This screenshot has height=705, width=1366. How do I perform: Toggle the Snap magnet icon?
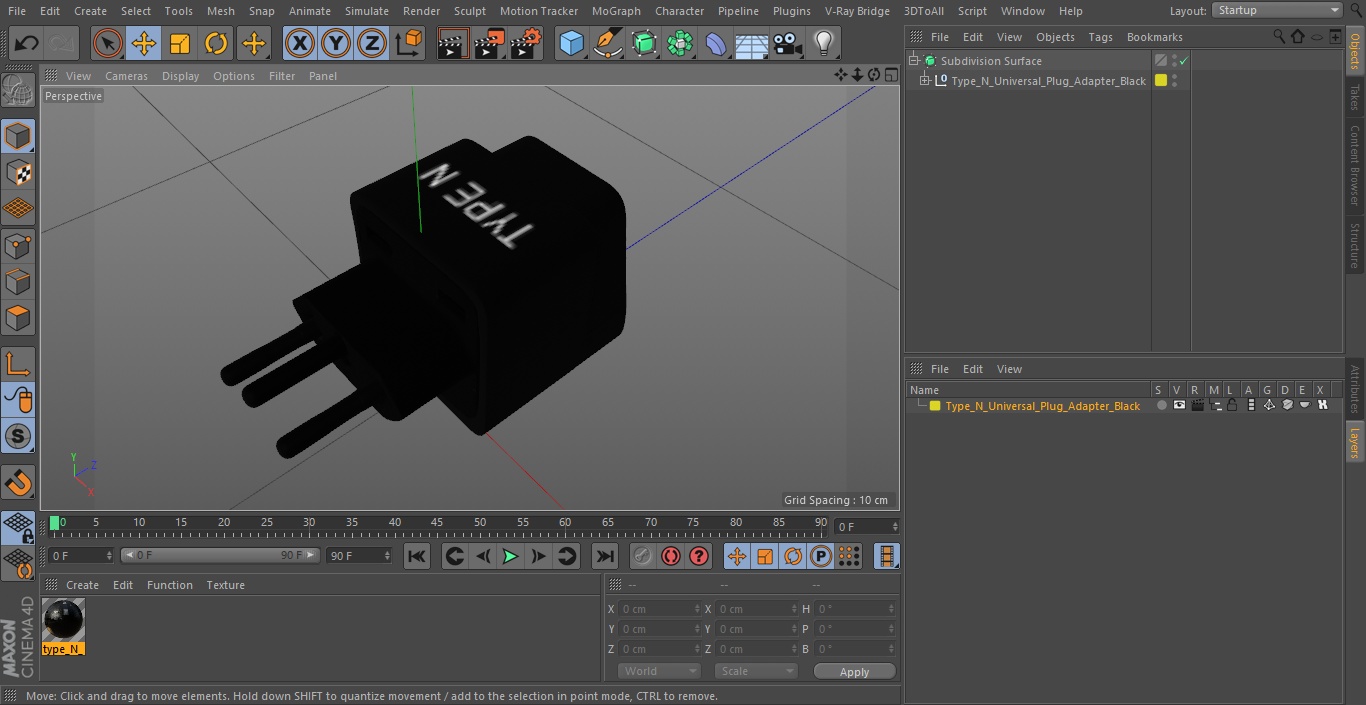tap(18, 482)
